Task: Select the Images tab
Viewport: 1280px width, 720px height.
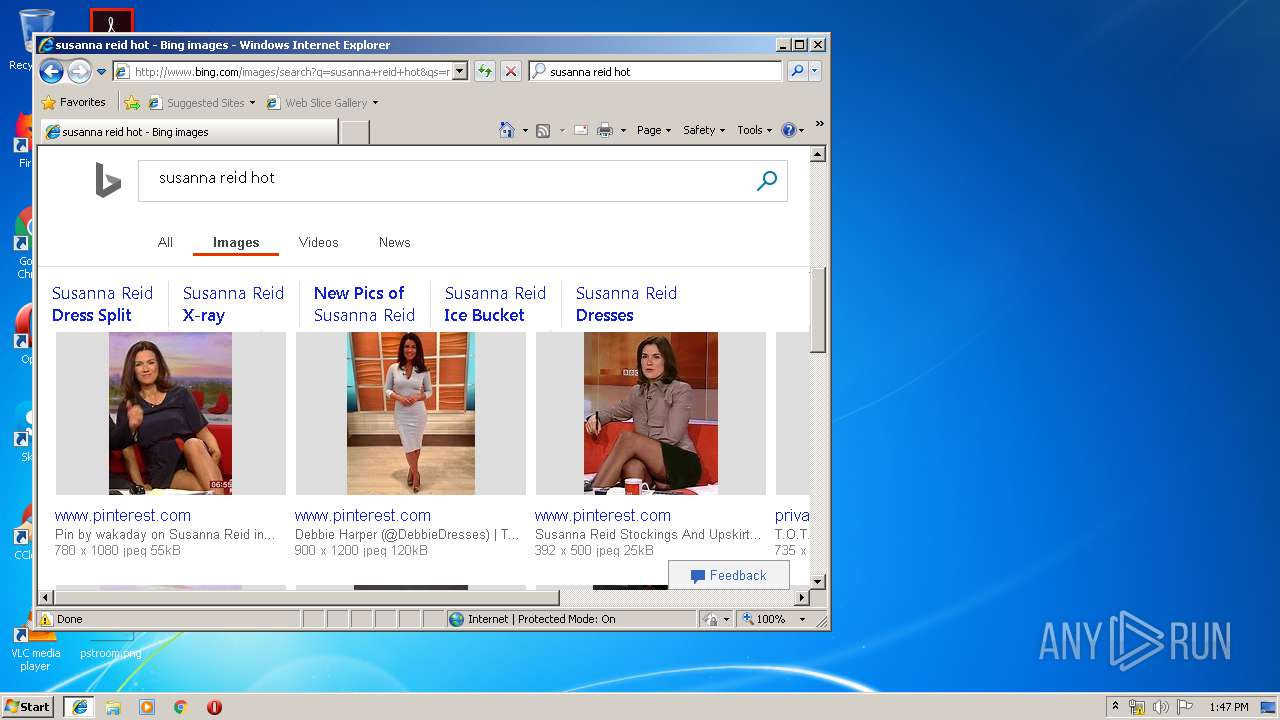Action: 236,242
